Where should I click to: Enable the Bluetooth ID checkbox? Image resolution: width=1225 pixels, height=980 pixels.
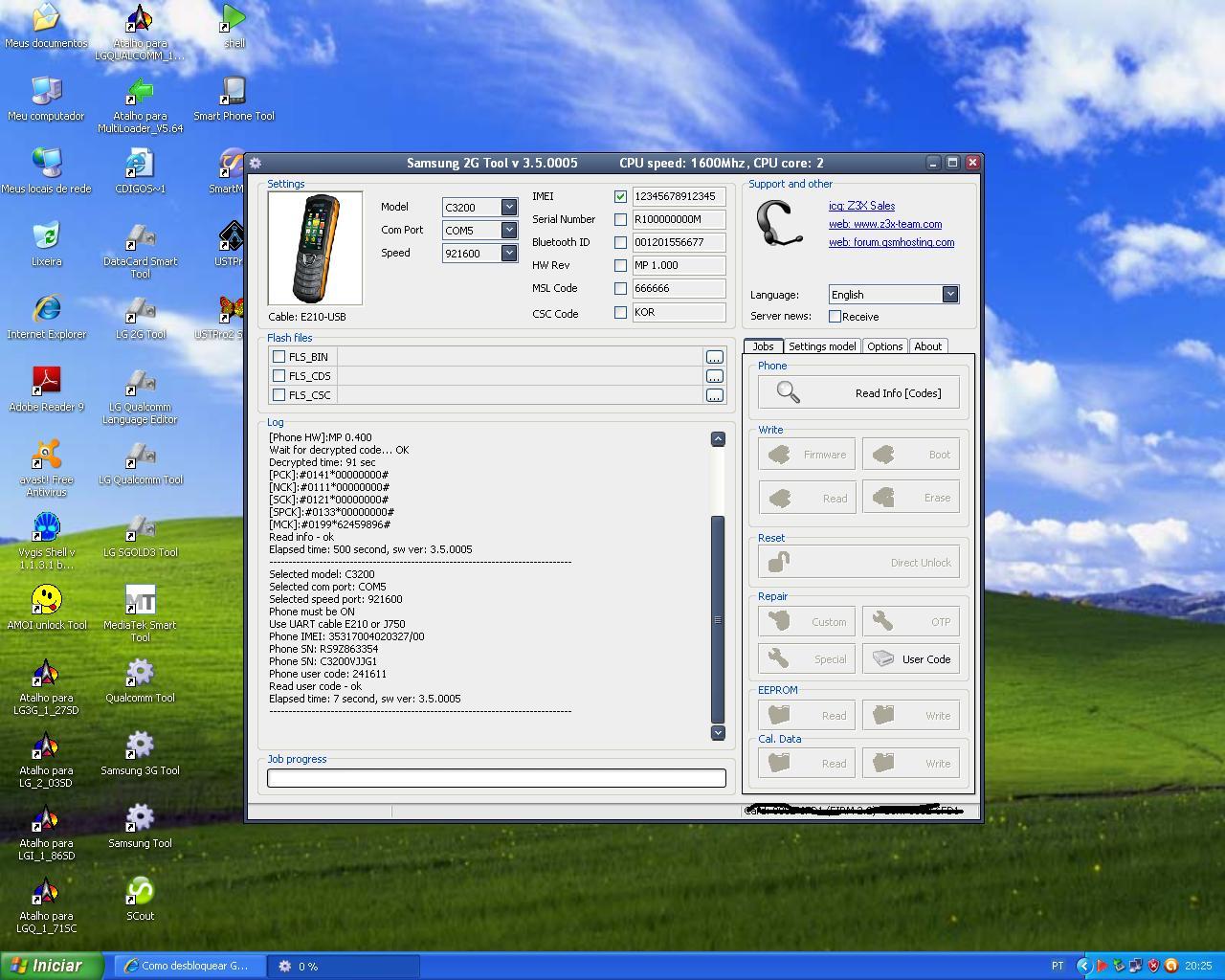[x=620, y=242]
